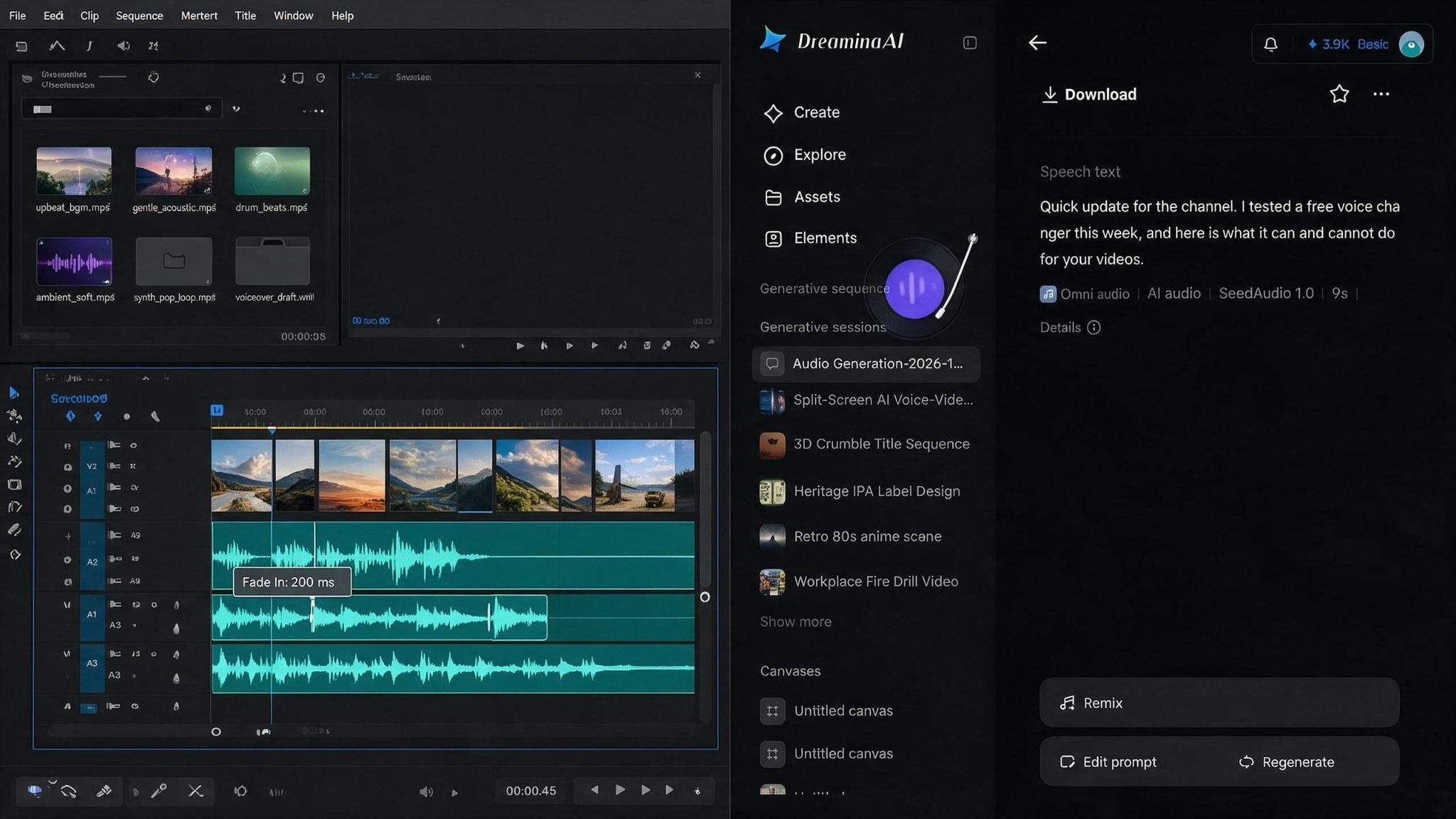Select the arrow selection tool in timeline toolbar

click(14, 392)
